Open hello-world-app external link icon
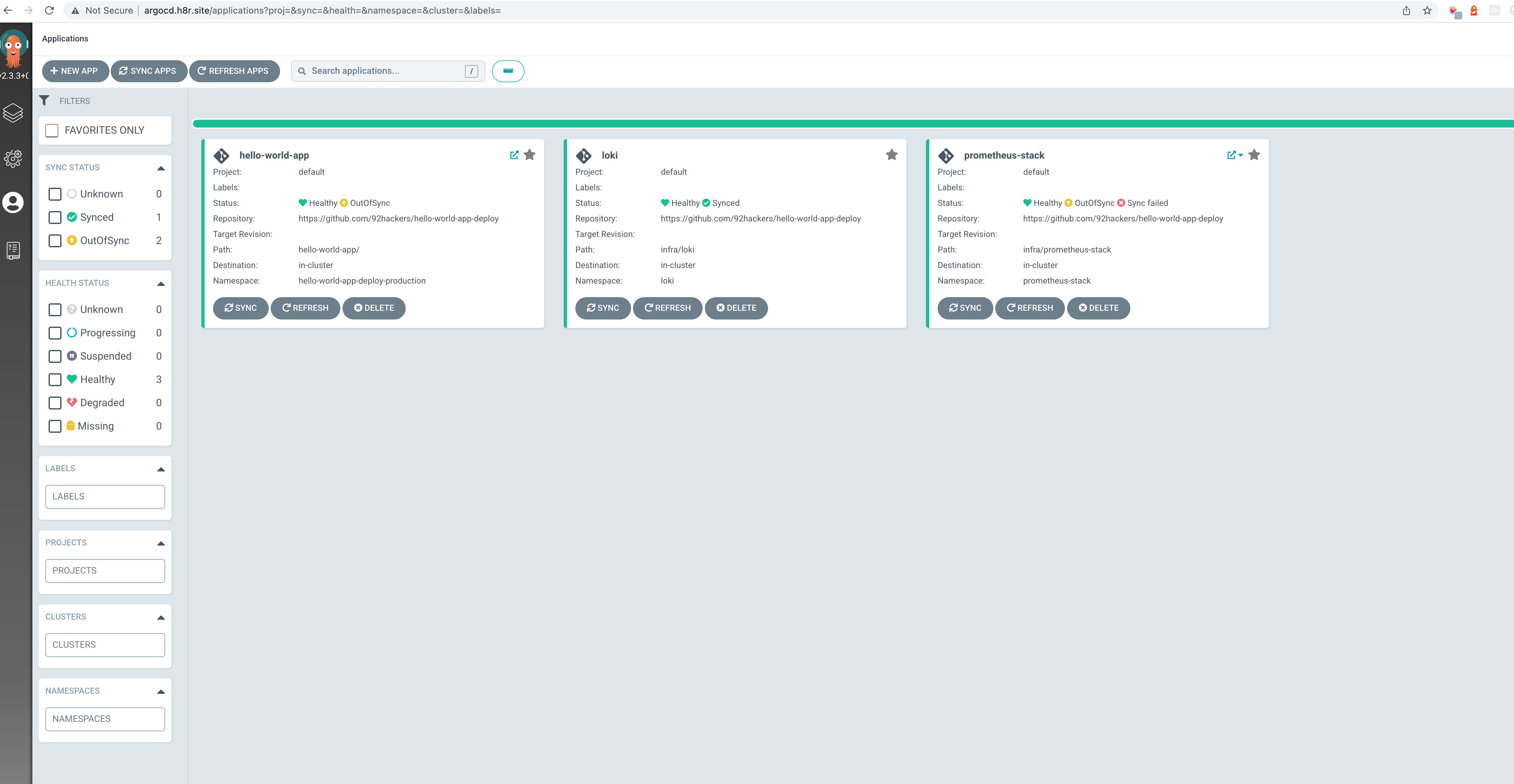 click(x=514, y=155)
